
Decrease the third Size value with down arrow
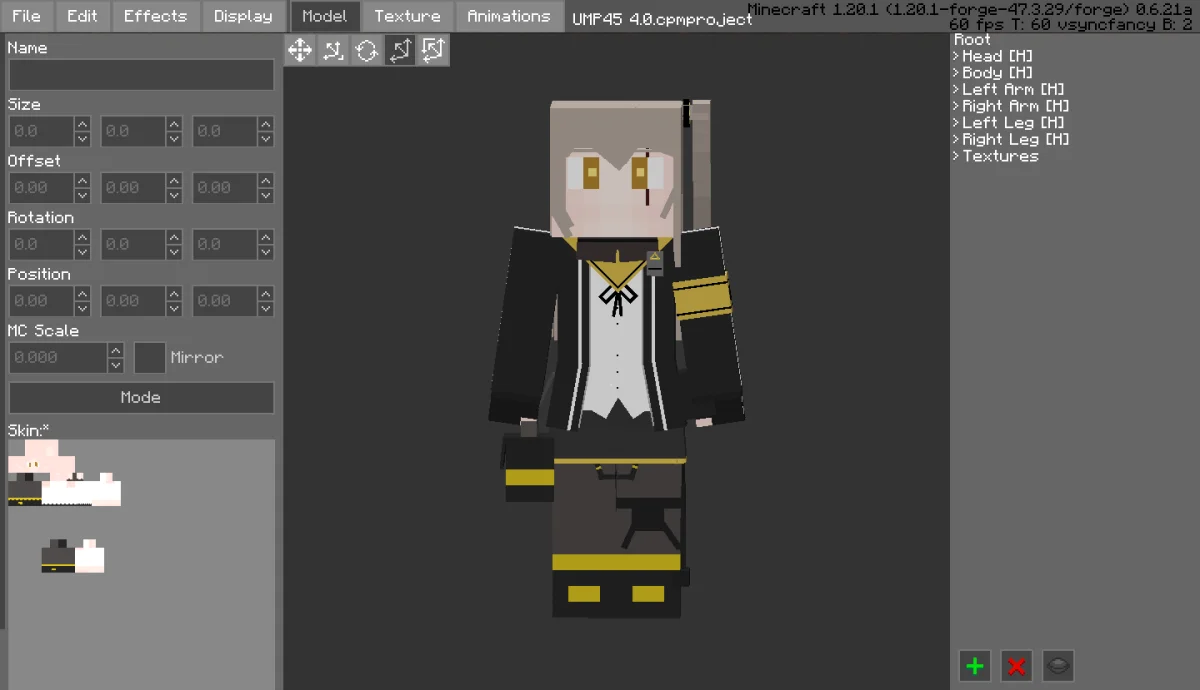(266, 139)
